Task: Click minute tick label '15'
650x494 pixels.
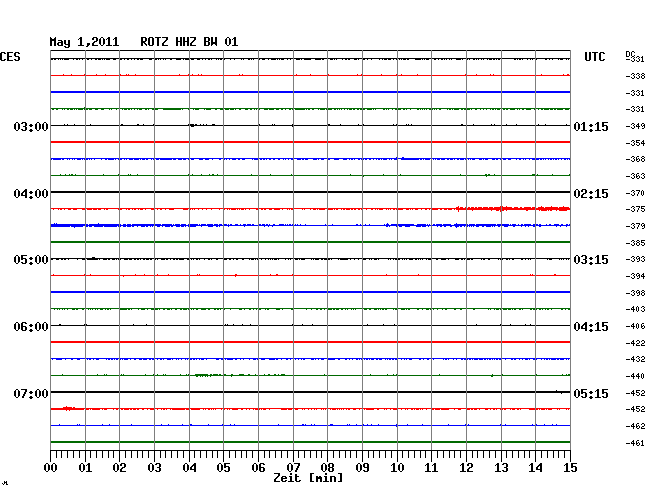Action: (x=570, y=468)
